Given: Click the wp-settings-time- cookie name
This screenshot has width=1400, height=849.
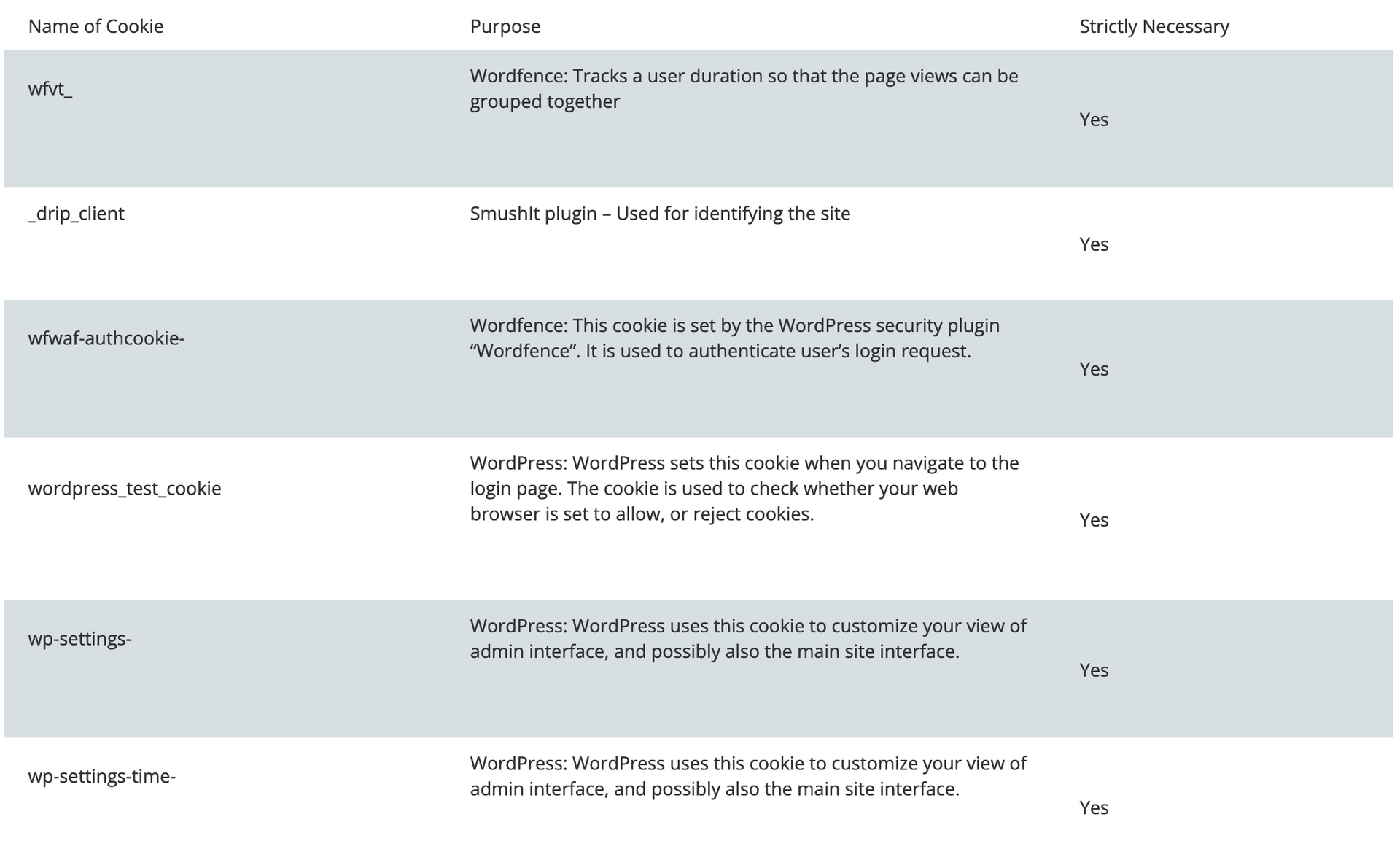Looking at the screenshot, I should 102,776.
